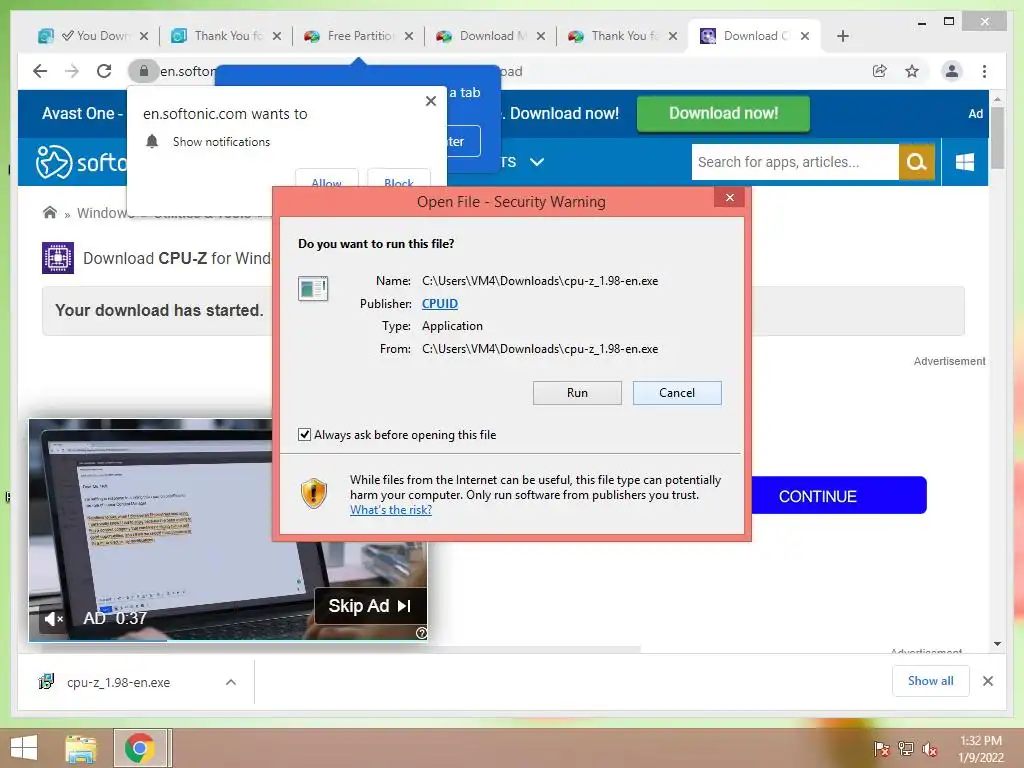Viewport: 1024px width, 768px height.
Task: Uncheck Always ask before opening this file
Action: tap(304, 434)
